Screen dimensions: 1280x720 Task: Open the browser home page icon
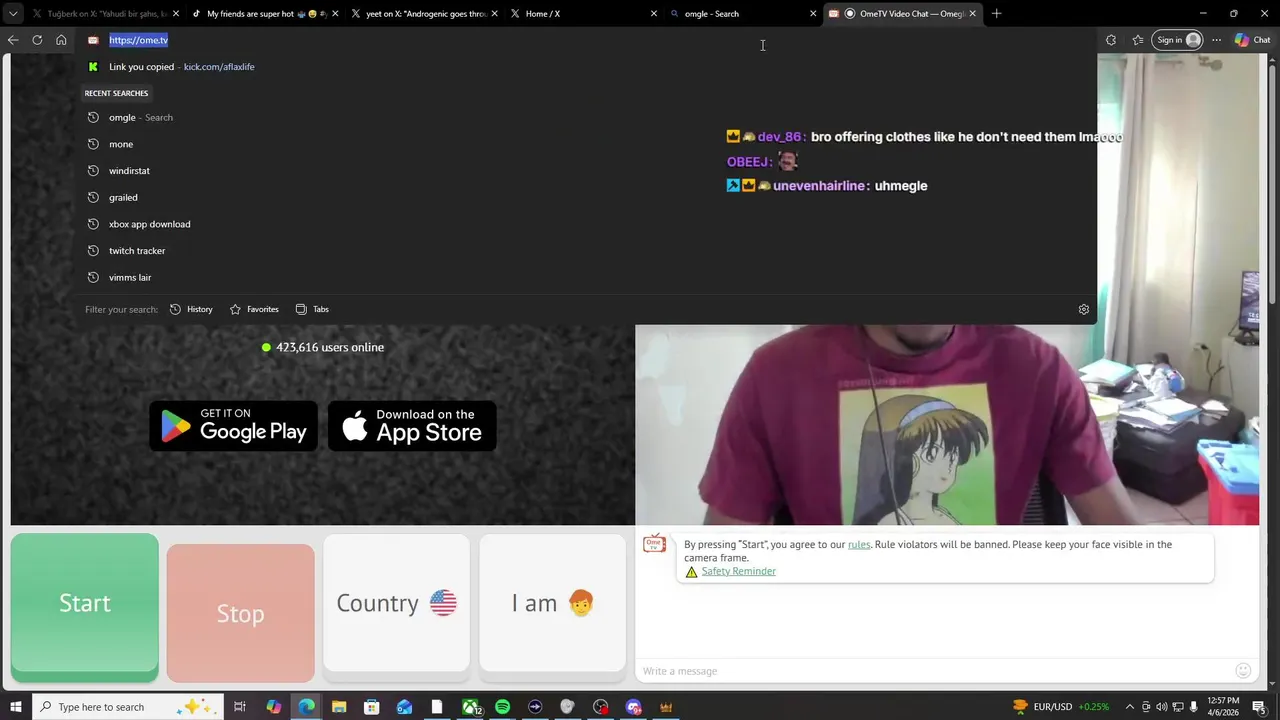[x=61, y=40]
